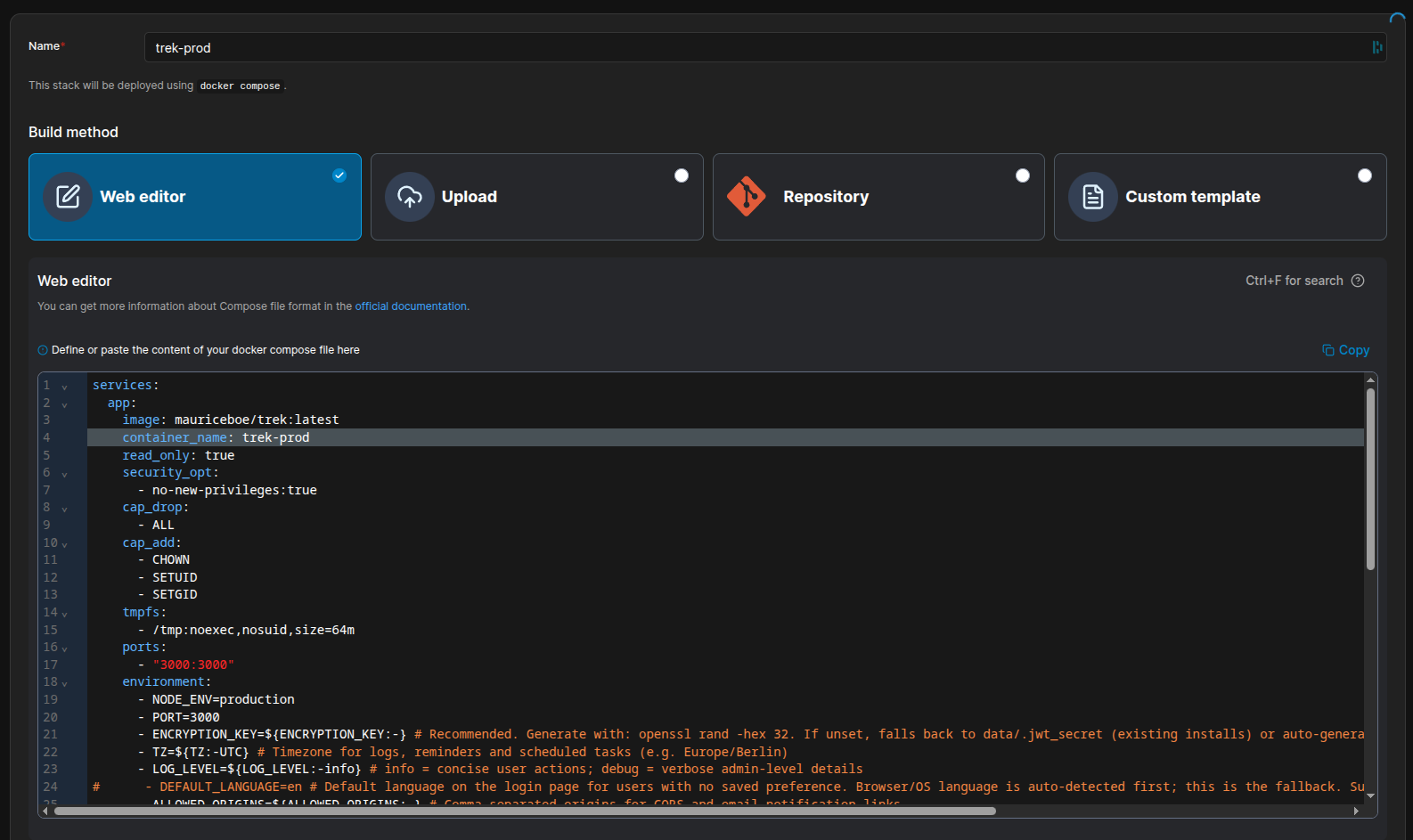Click the Repository git icon
The width and height of the screenshot is (1413, 840).
[747, 197]
